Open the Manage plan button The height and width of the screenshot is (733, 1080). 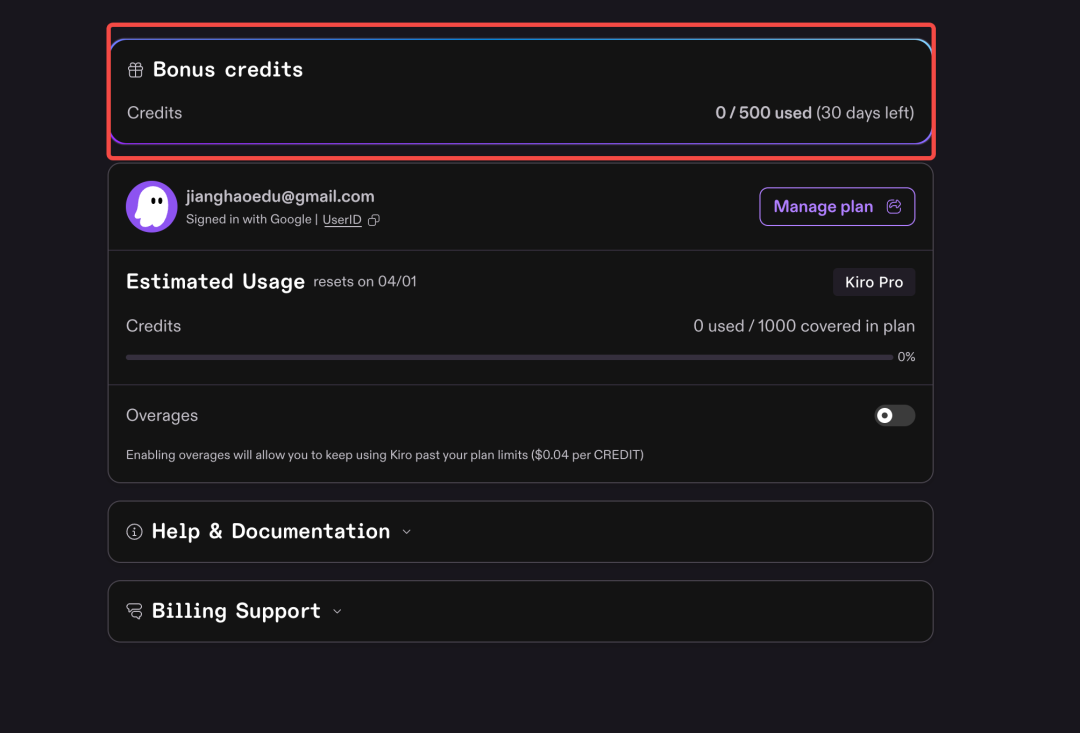[837, 207]
